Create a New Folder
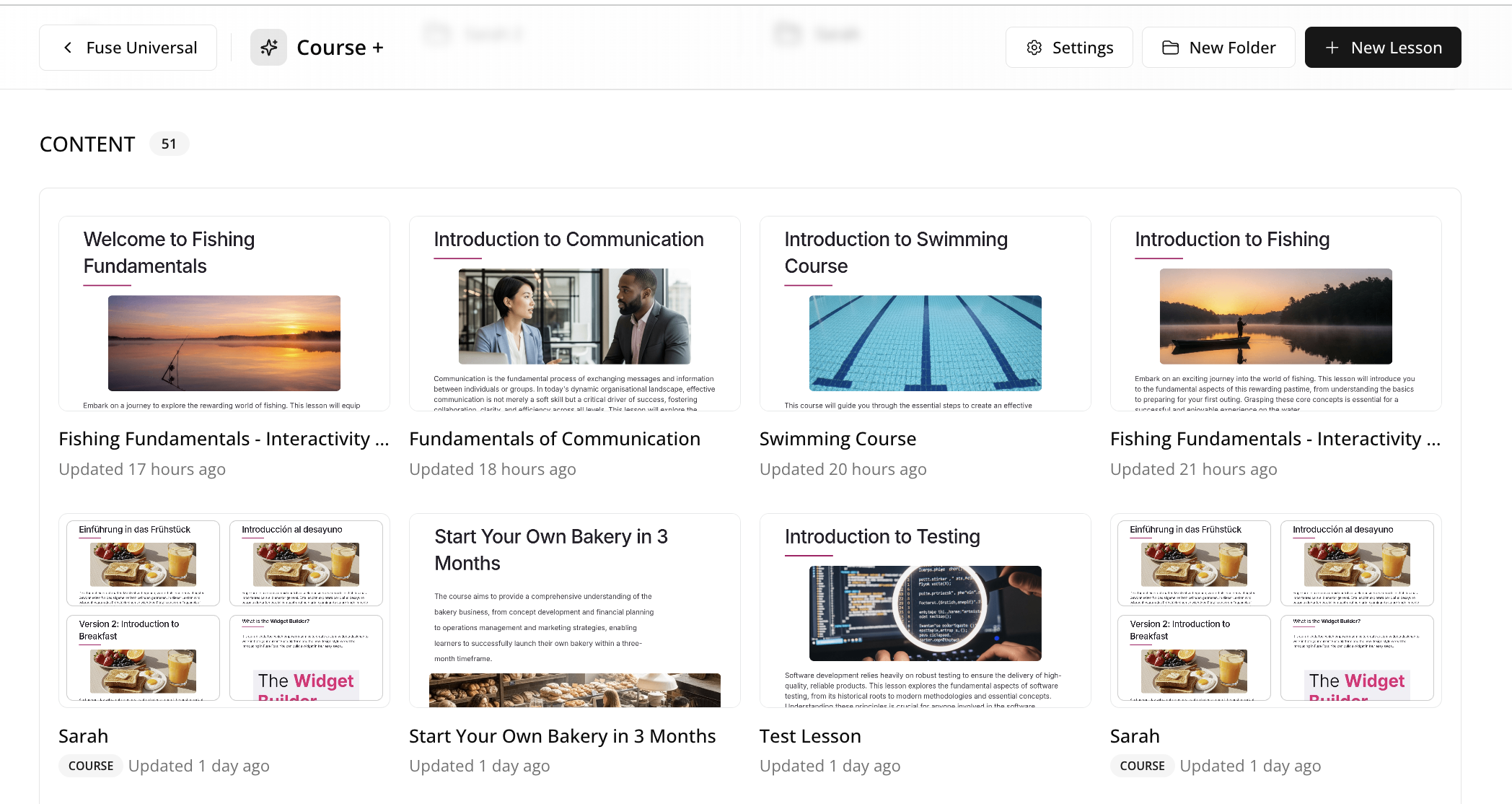This screenshot has height=804, width=1512. [x=1218, y=48]
